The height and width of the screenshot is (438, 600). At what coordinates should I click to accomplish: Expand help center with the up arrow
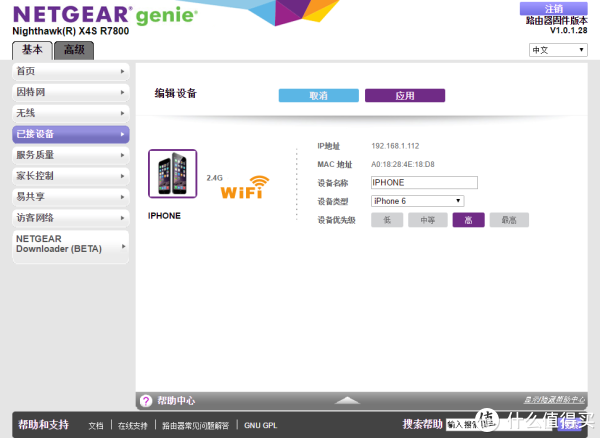point(347,400)
